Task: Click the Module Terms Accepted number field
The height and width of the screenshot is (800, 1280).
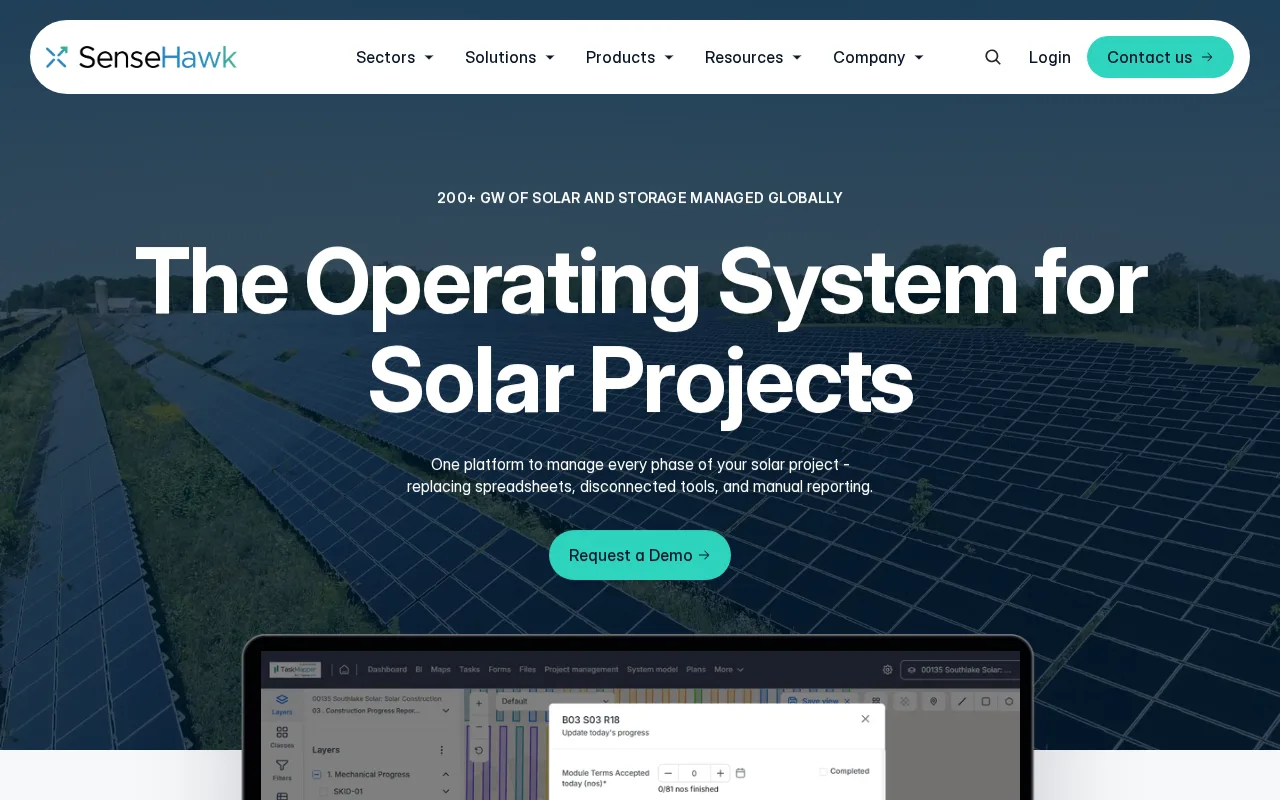Action: pos(694,773)
